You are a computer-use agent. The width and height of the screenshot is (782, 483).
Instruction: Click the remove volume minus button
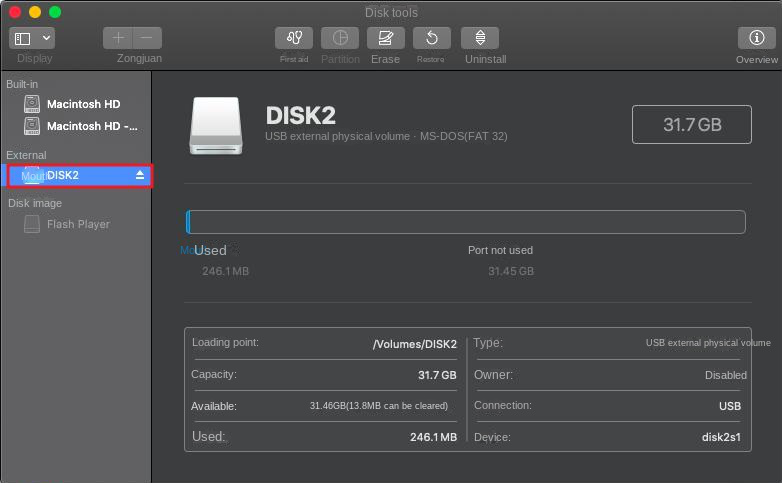click(x=147, y=38)
